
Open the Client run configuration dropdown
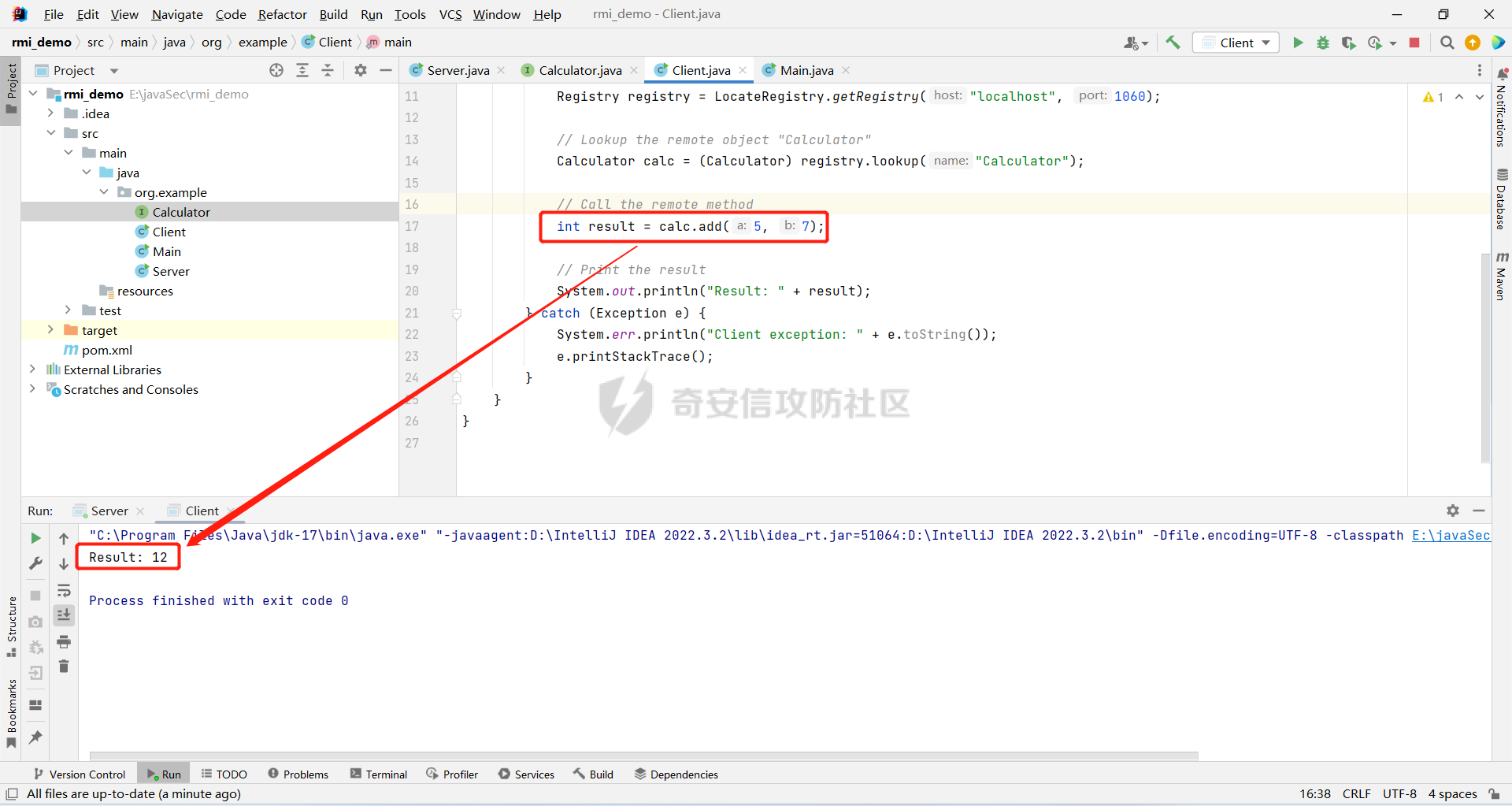tap(1236, 43)
